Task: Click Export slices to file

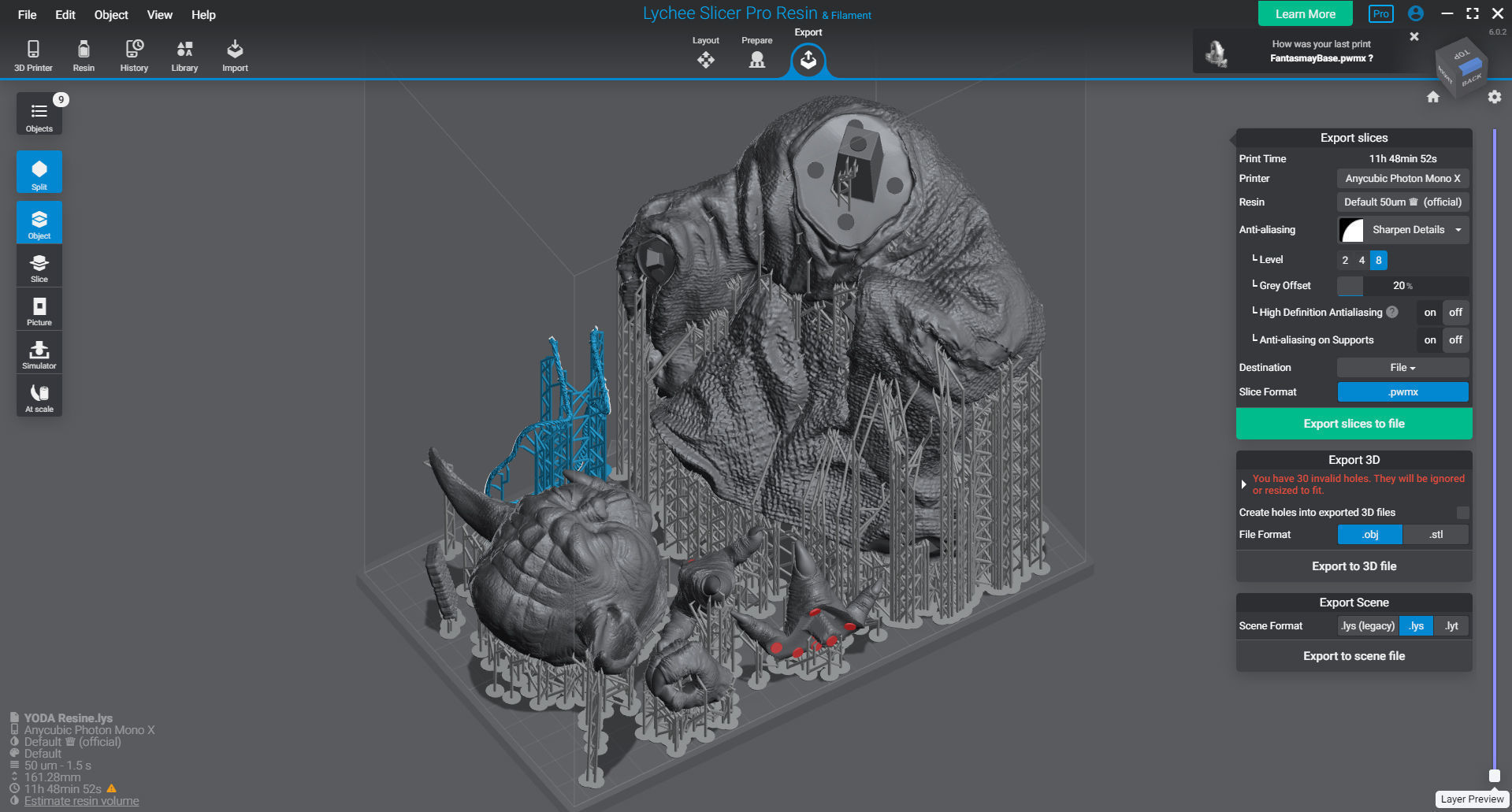Action: [1354, 424]
